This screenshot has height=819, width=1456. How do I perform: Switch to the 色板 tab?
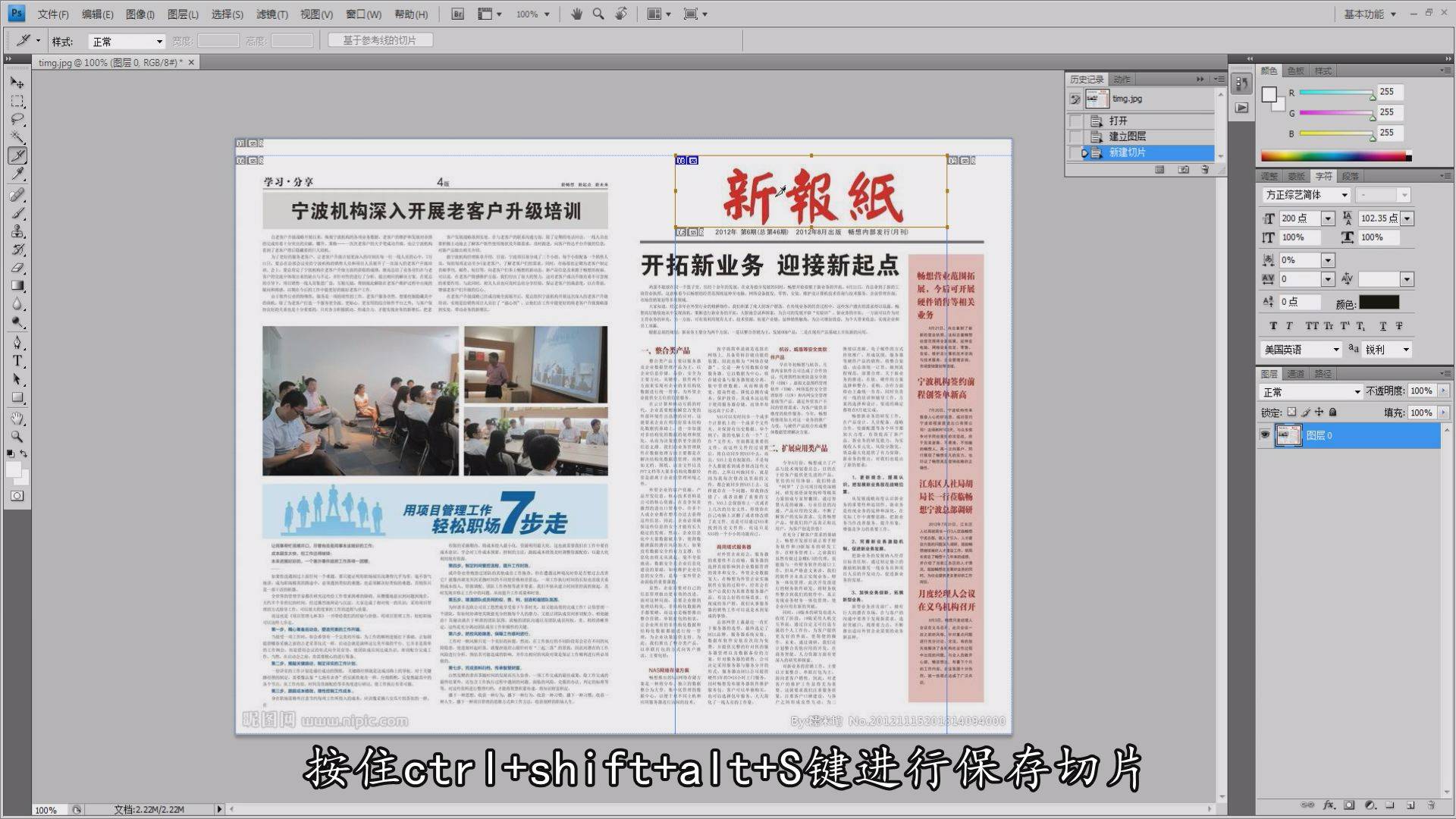click(1296, 71)
